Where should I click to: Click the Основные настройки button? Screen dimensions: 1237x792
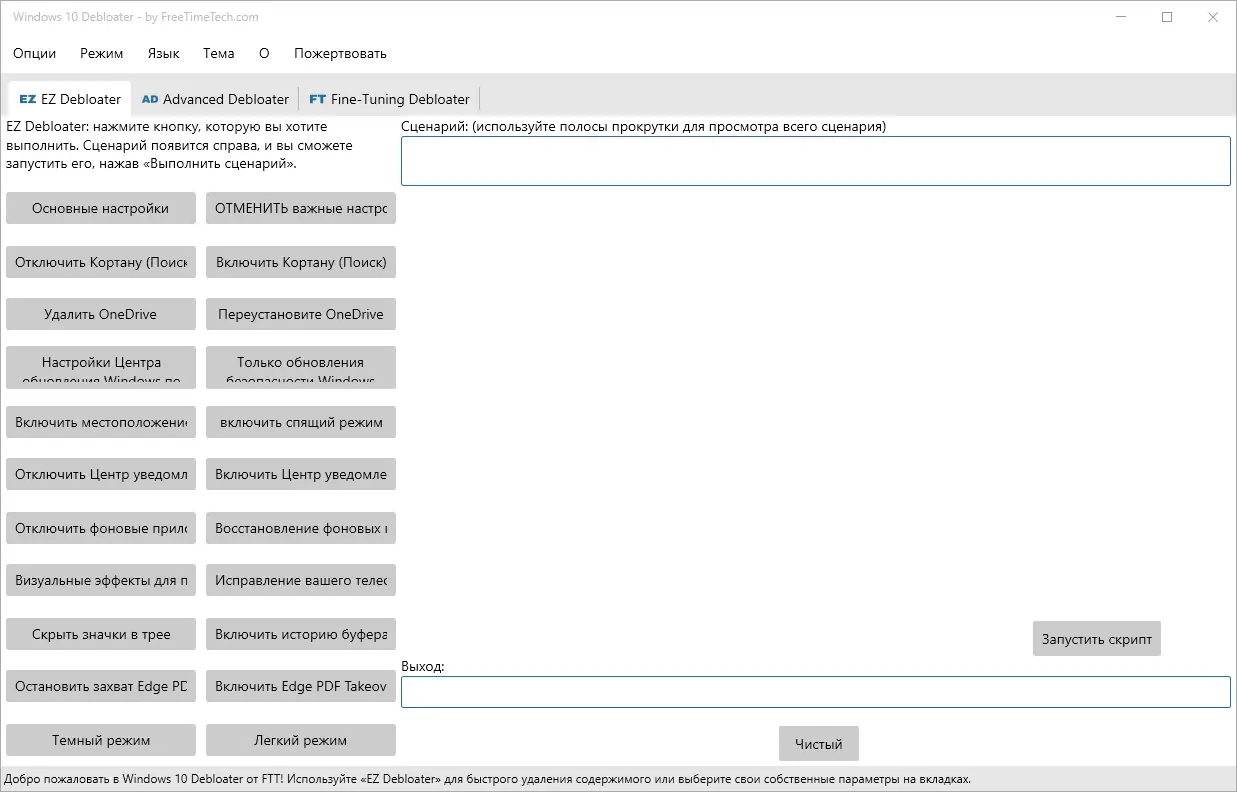(100, 208)
